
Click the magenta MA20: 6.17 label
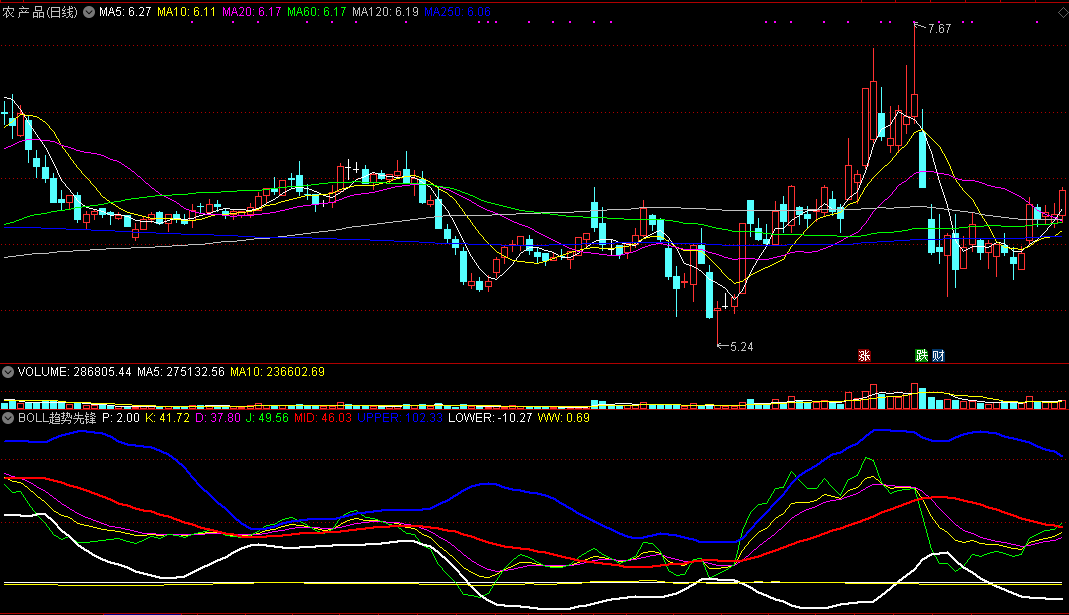(x=252, y=12)
